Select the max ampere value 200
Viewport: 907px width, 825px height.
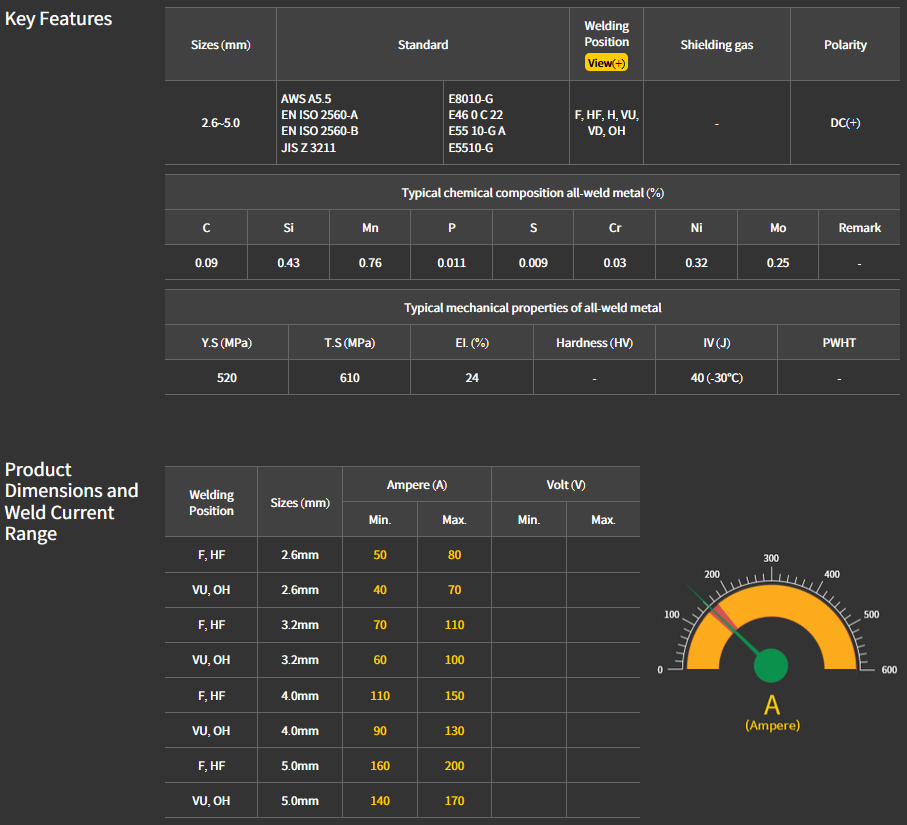click(454, 766)
